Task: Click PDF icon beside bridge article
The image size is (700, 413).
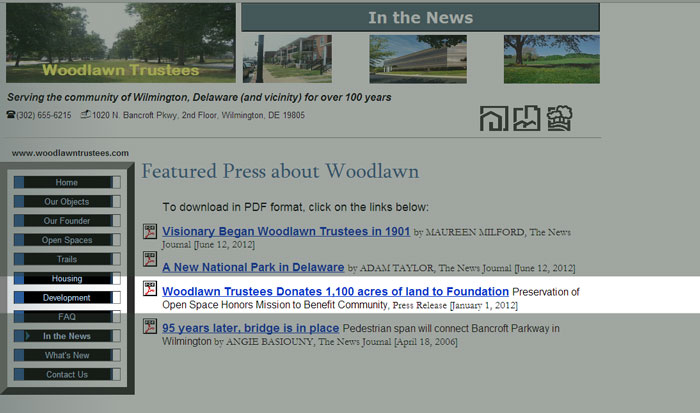Action: pyautogui.click(x=149, y=328)
